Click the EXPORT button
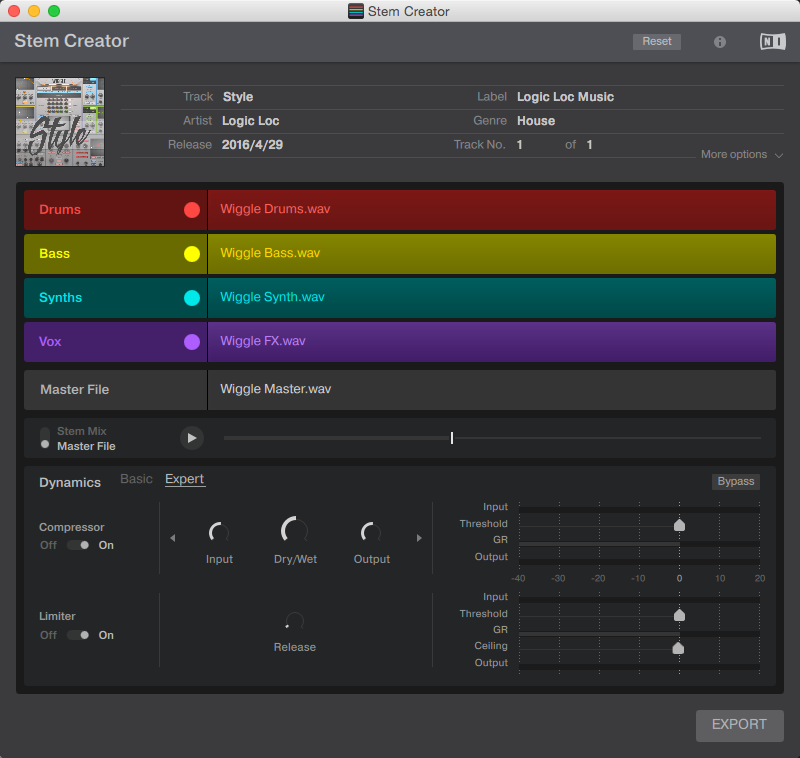The height and width of the screenshot is (758, 800). click(740, 725)
